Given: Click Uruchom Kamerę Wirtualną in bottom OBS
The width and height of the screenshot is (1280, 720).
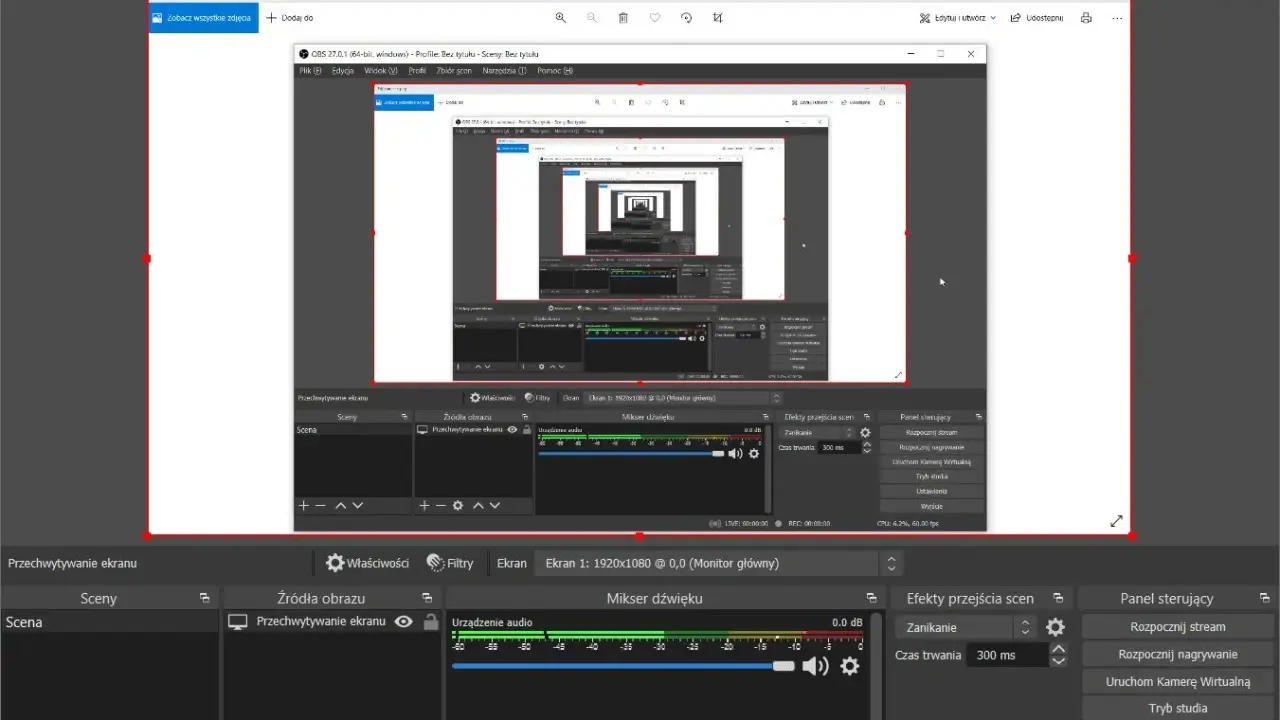Looking at the screenshot, I should (x=1178, y=681).
